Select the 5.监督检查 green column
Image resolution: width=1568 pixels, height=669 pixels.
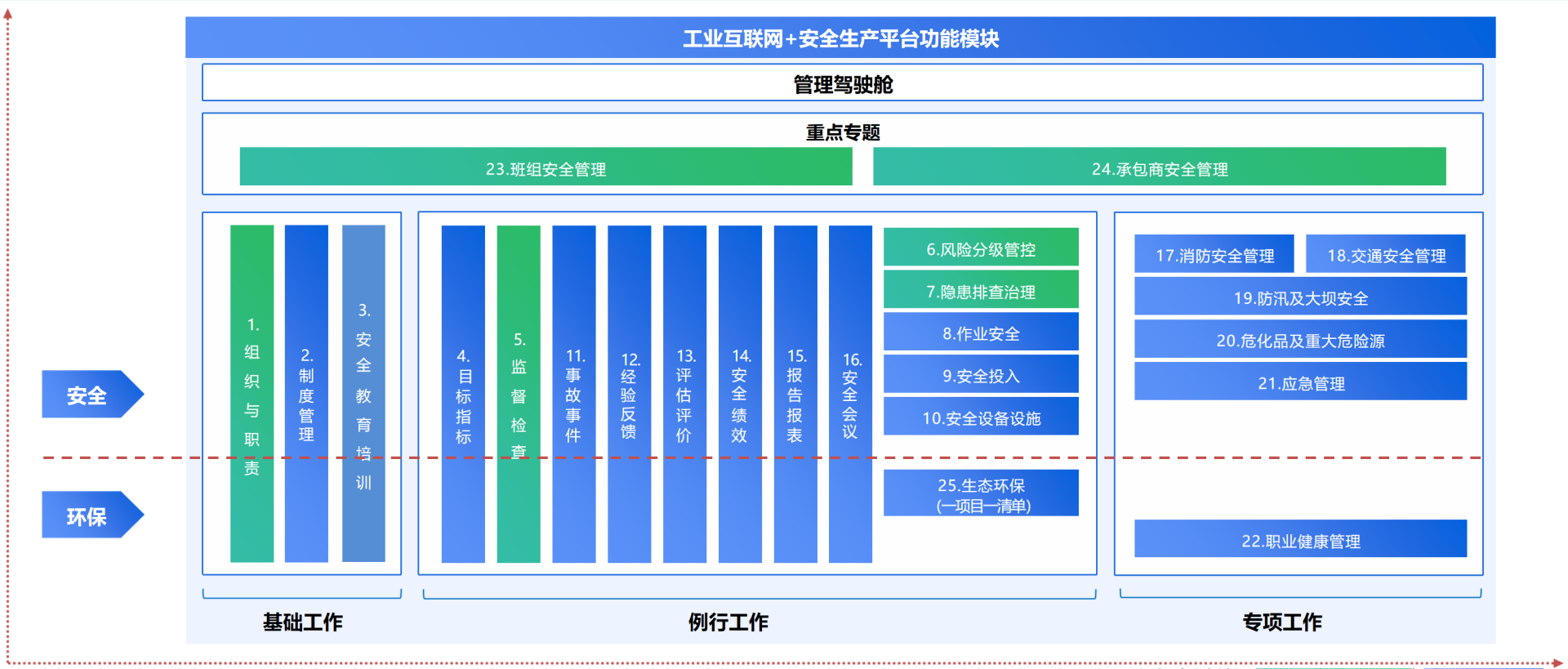[x=519, y=394]
